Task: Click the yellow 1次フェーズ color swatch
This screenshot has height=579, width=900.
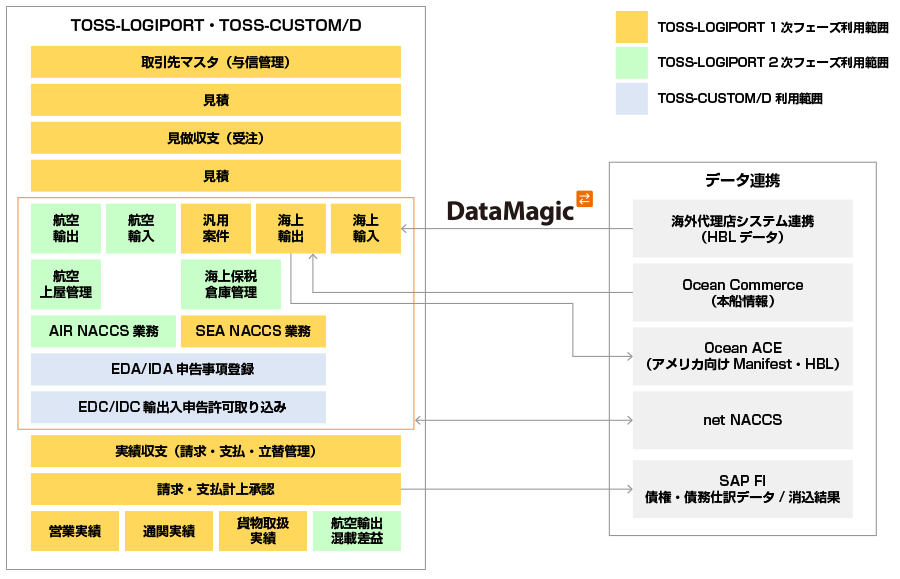Action: 632,25
